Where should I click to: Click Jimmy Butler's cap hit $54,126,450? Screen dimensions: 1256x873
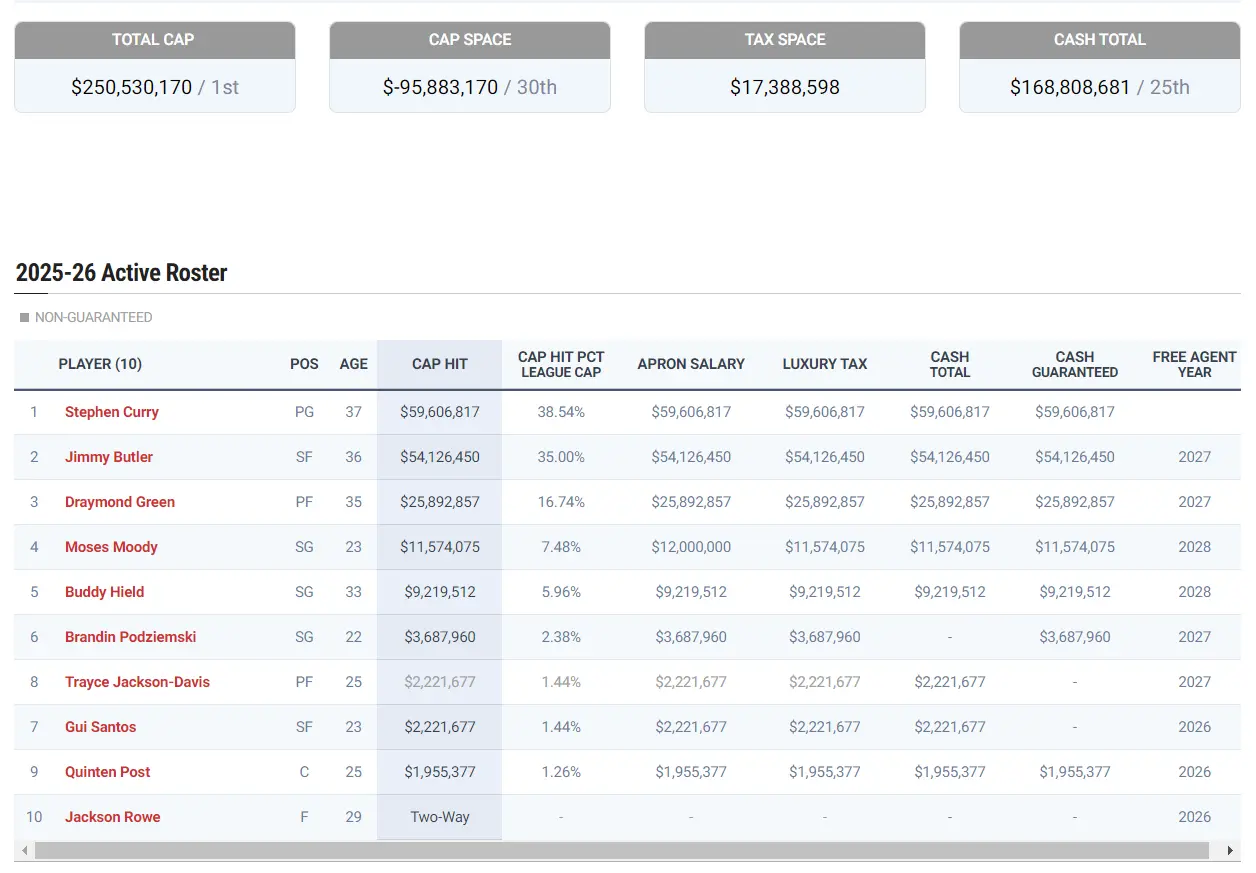point(440,457)
